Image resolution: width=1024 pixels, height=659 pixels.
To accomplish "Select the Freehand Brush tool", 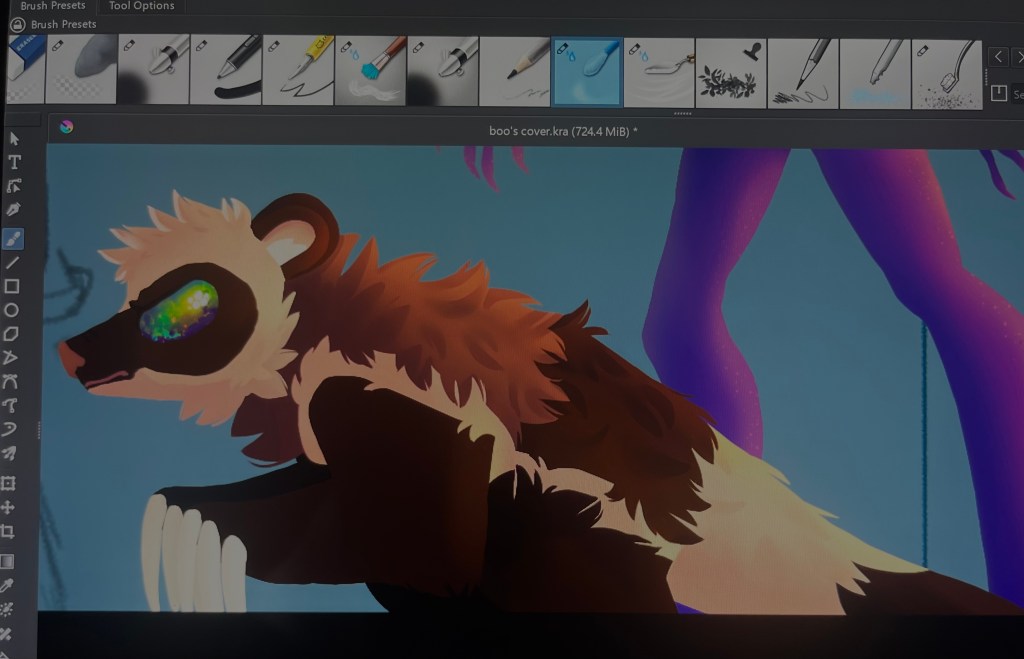I will 14,239.
